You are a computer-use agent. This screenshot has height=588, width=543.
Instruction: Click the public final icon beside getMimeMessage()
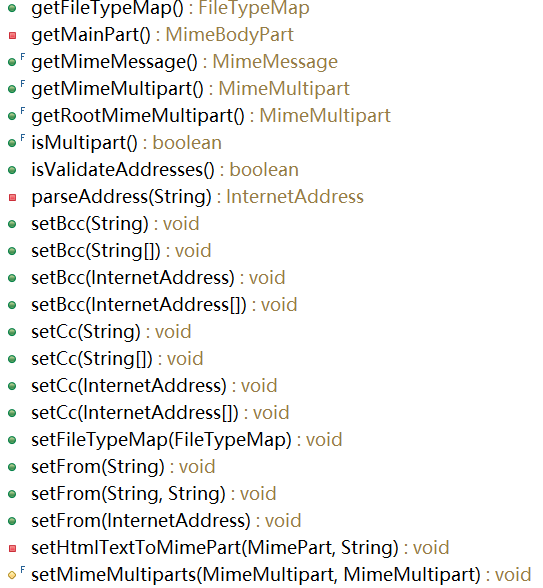click(16, 60)
